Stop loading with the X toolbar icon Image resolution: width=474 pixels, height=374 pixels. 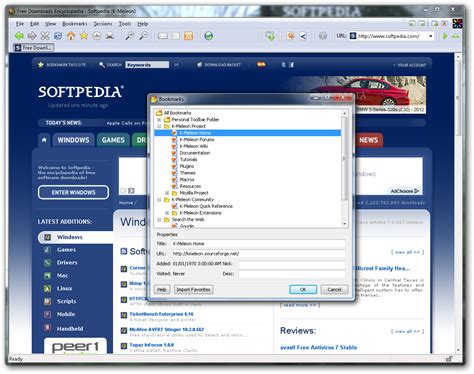45,36
